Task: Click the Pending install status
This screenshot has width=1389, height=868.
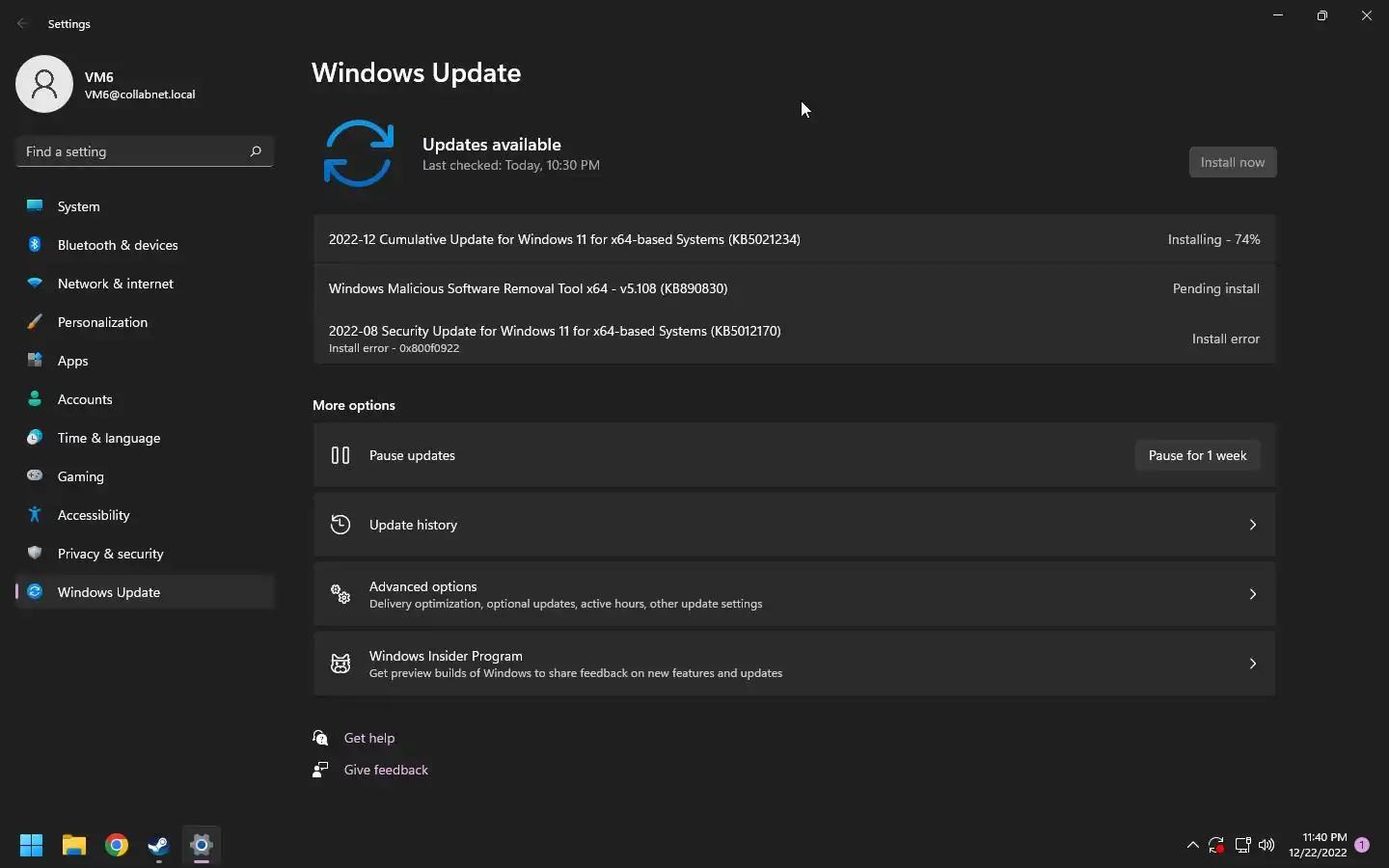Action: pyautogui.click(x=1215, y=288)
